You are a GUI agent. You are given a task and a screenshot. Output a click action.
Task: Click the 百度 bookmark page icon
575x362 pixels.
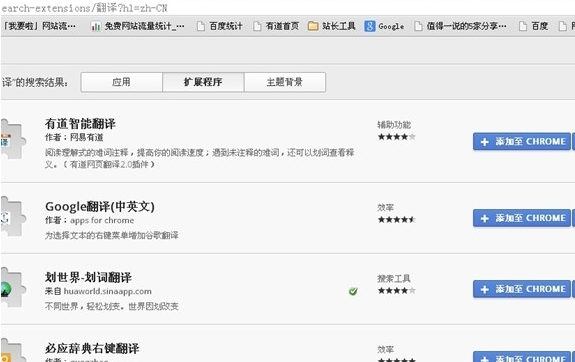tap(523, 26)
